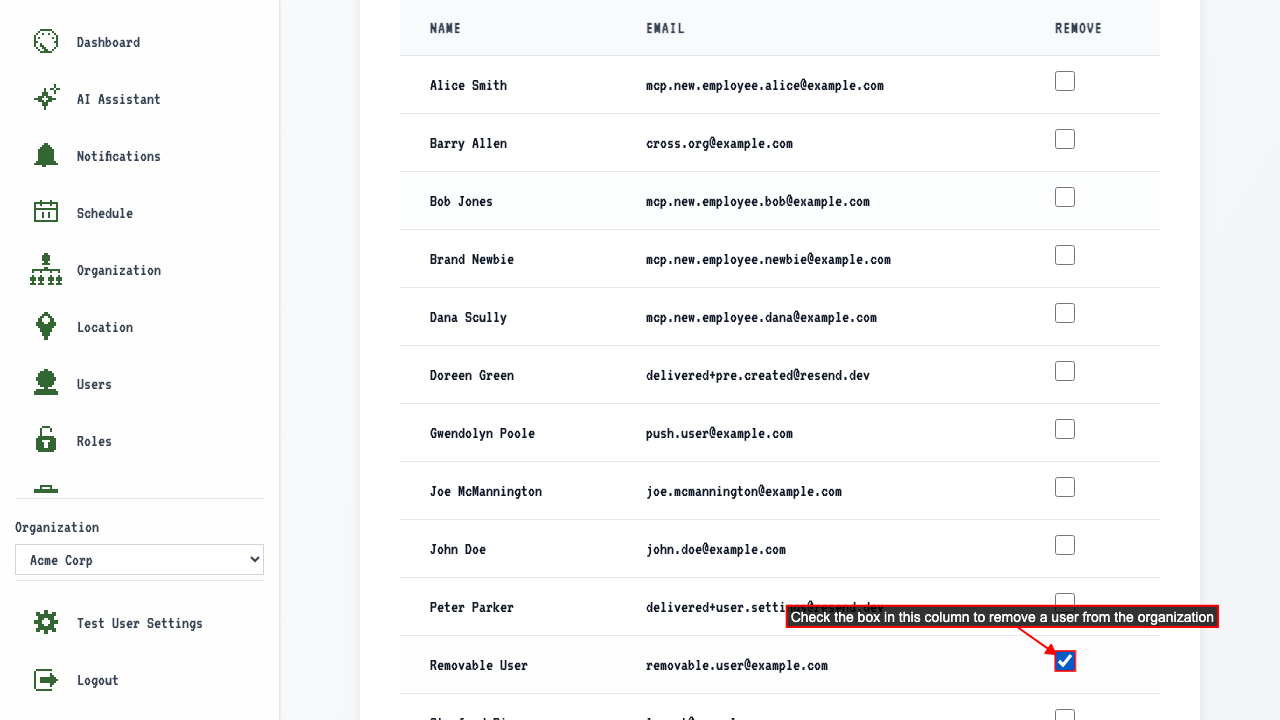The height and width of the screenshot is (720, 1280).
Task: Tick the remove checkbox for John Doe
Action: [1065, 545]
